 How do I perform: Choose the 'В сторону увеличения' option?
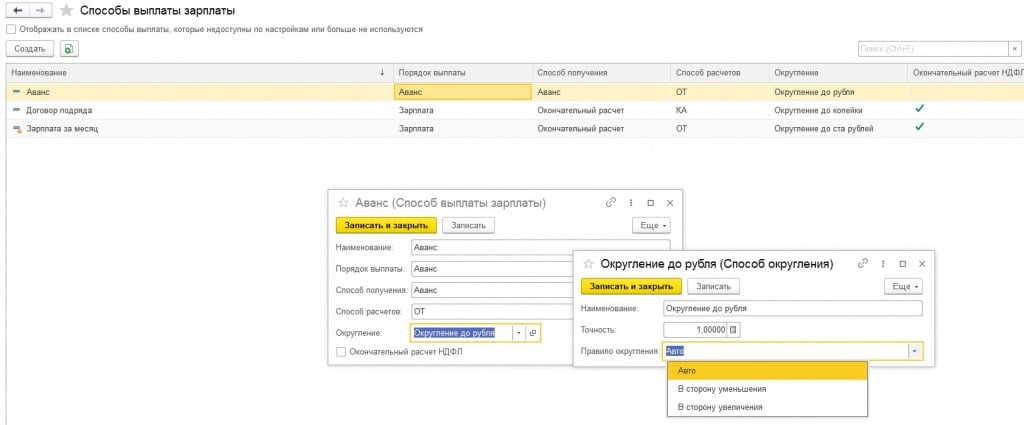coord(720,407)
